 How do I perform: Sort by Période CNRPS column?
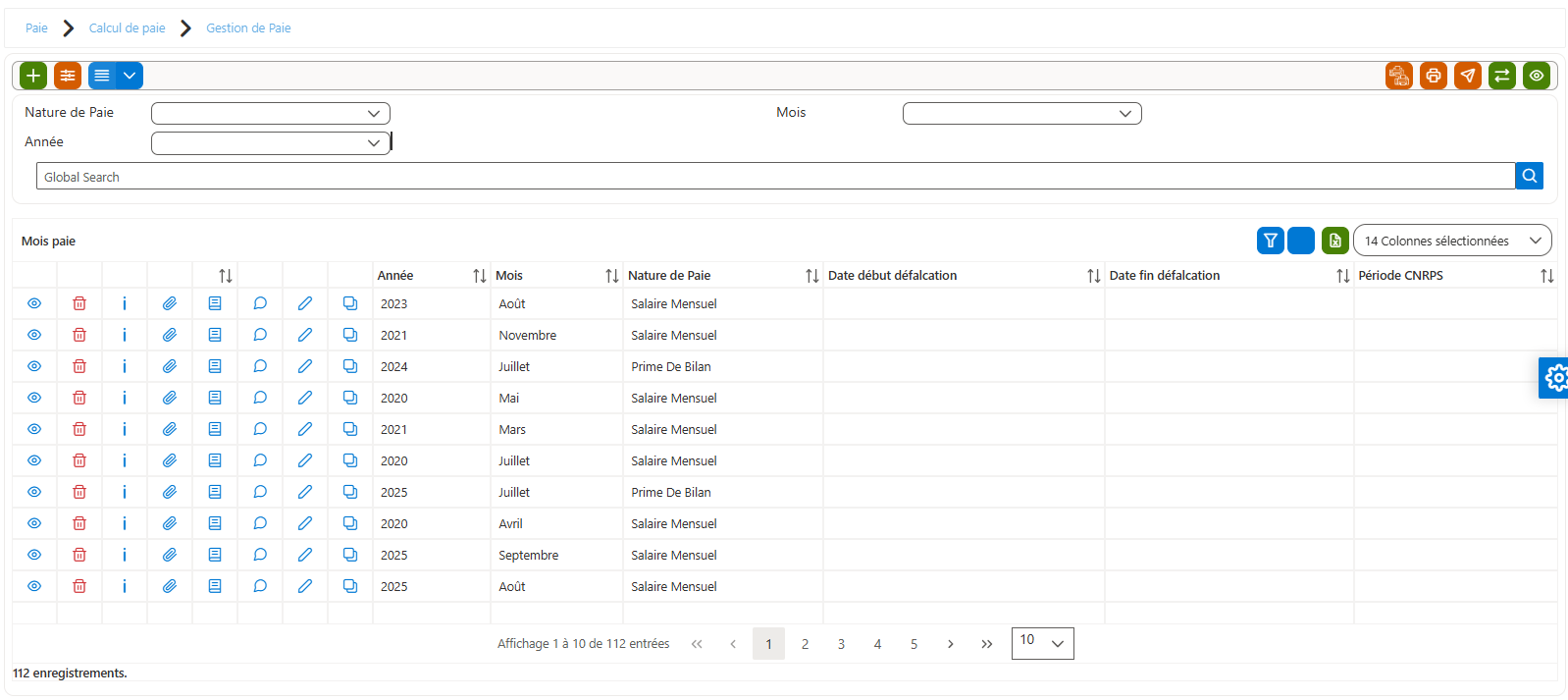pyautogui.click(x=1456, y=276)
